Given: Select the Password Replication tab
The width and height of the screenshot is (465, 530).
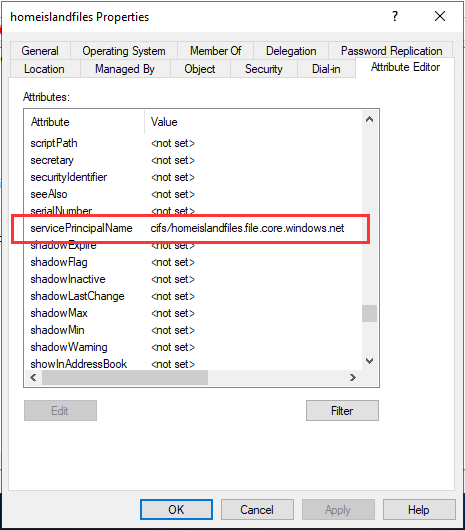Looking at the screenshot, I should pos(391,51).
